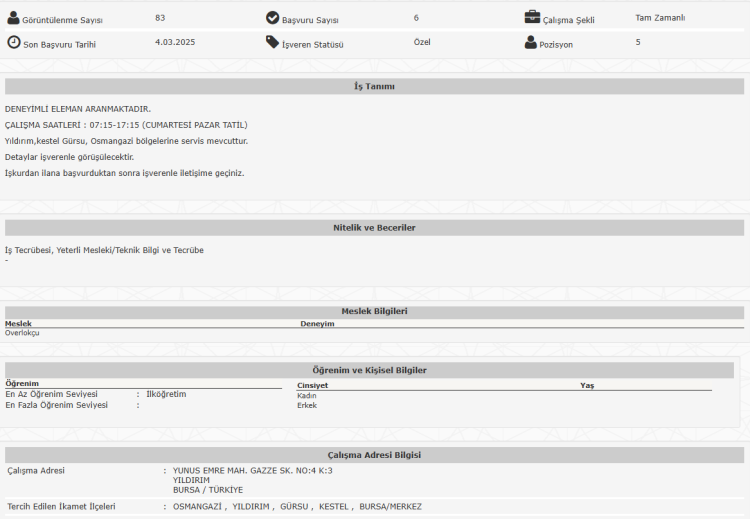The height and width of the screenshot is (519, 750).
Task: Select the Meslek Bilgileri section header
Action: pos(374,311)
